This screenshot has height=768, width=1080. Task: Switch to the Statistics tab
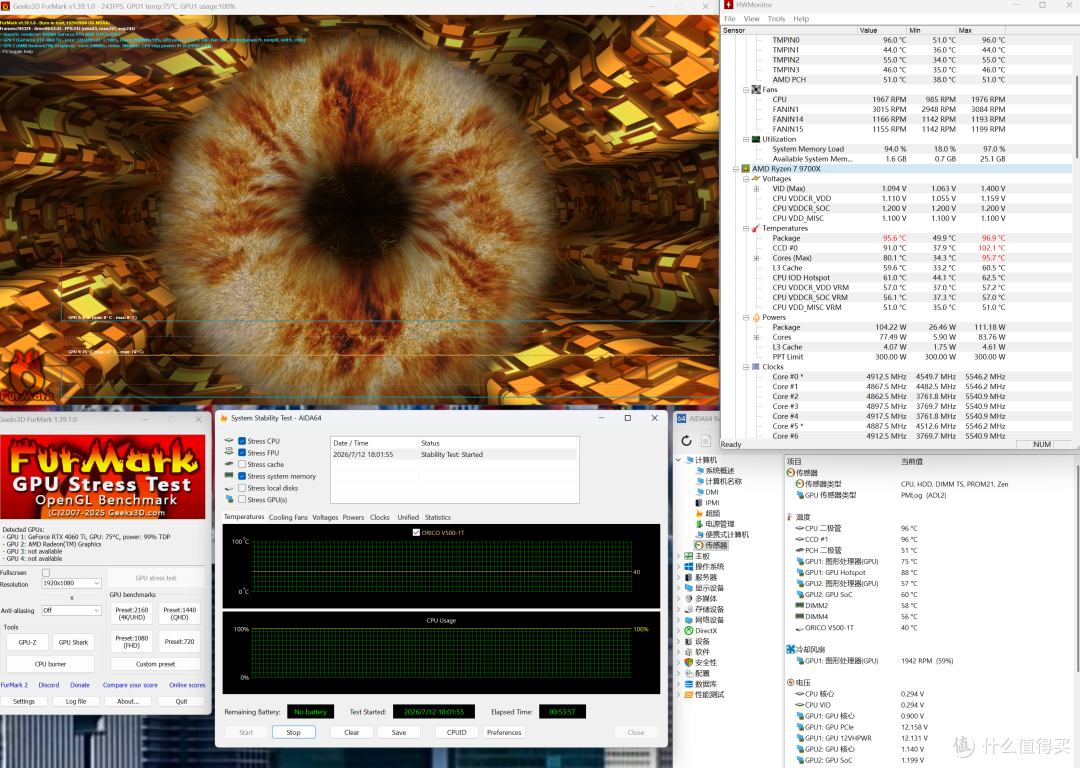click(438, 517)
